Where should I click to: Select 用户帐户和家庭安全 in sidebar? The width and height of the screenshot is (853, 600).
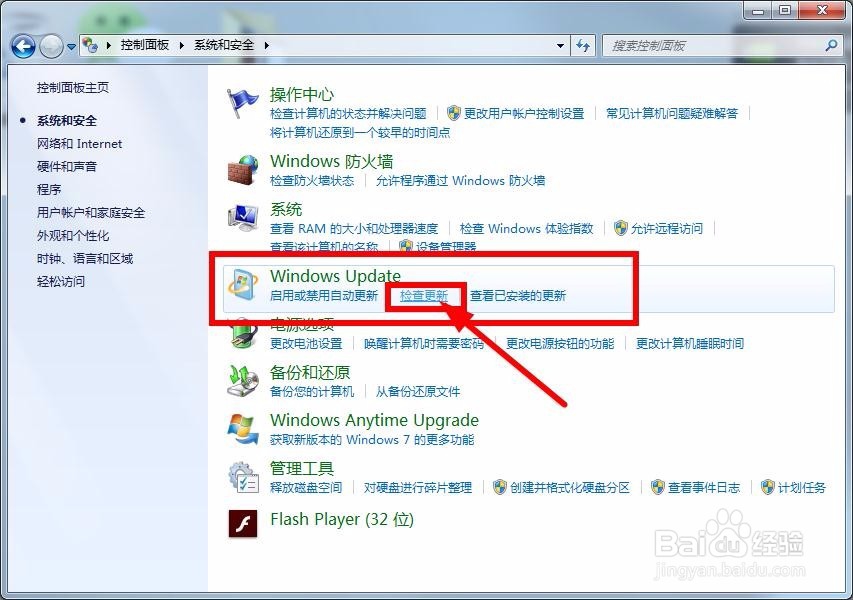click(91, 213)
